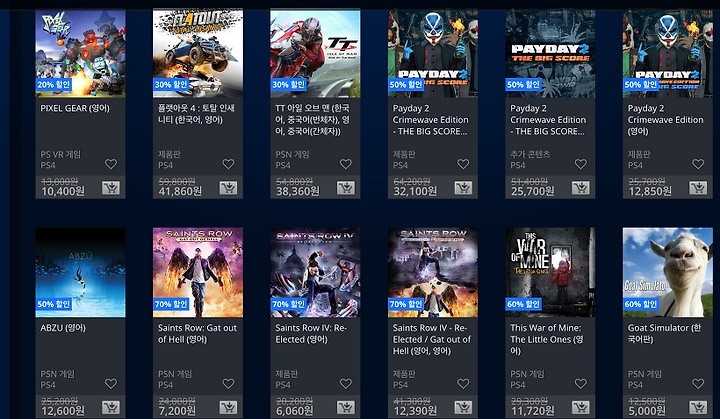The width and height of the screenshot is (720, 419).
Task: Click heart icon on This War of Mine
Action: [581, 384]
